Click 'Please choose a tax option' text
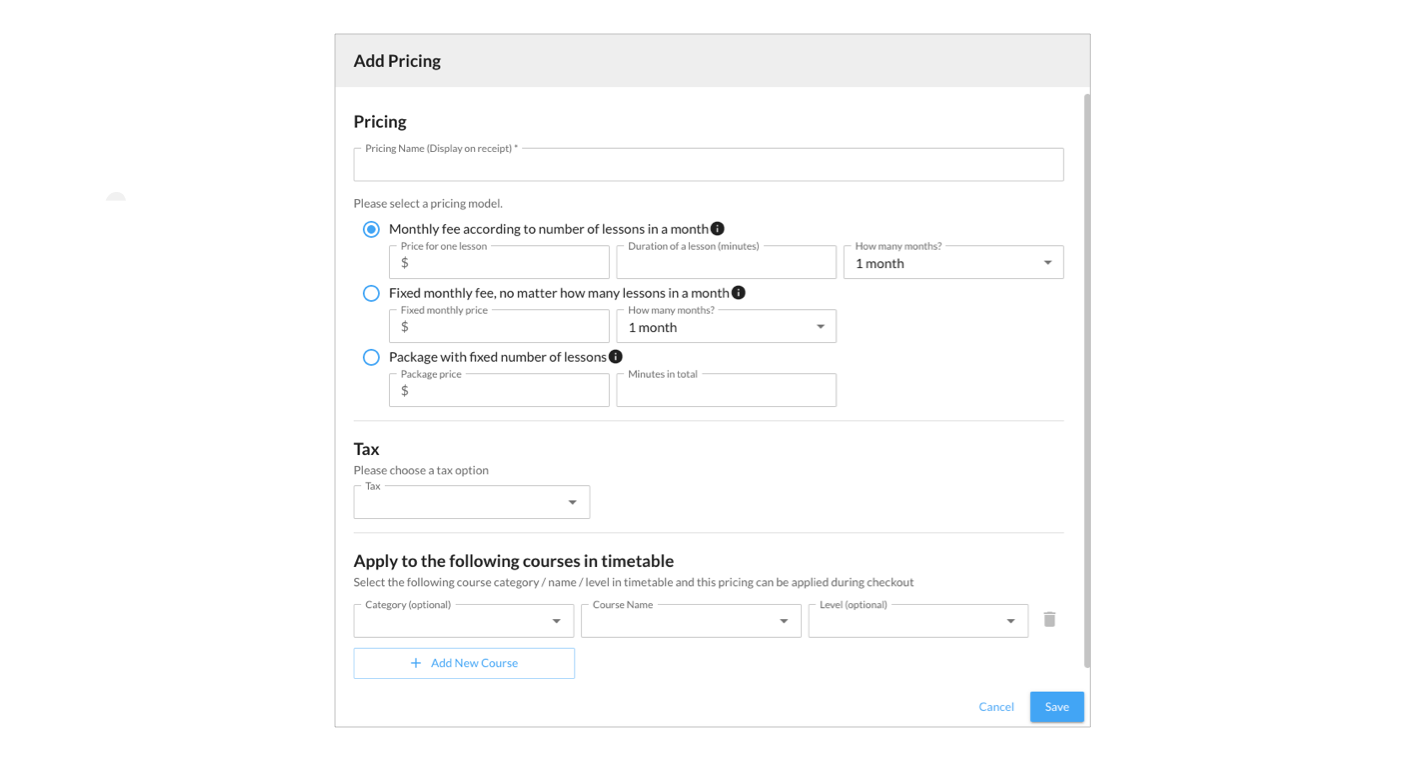 tap(421, 470)
